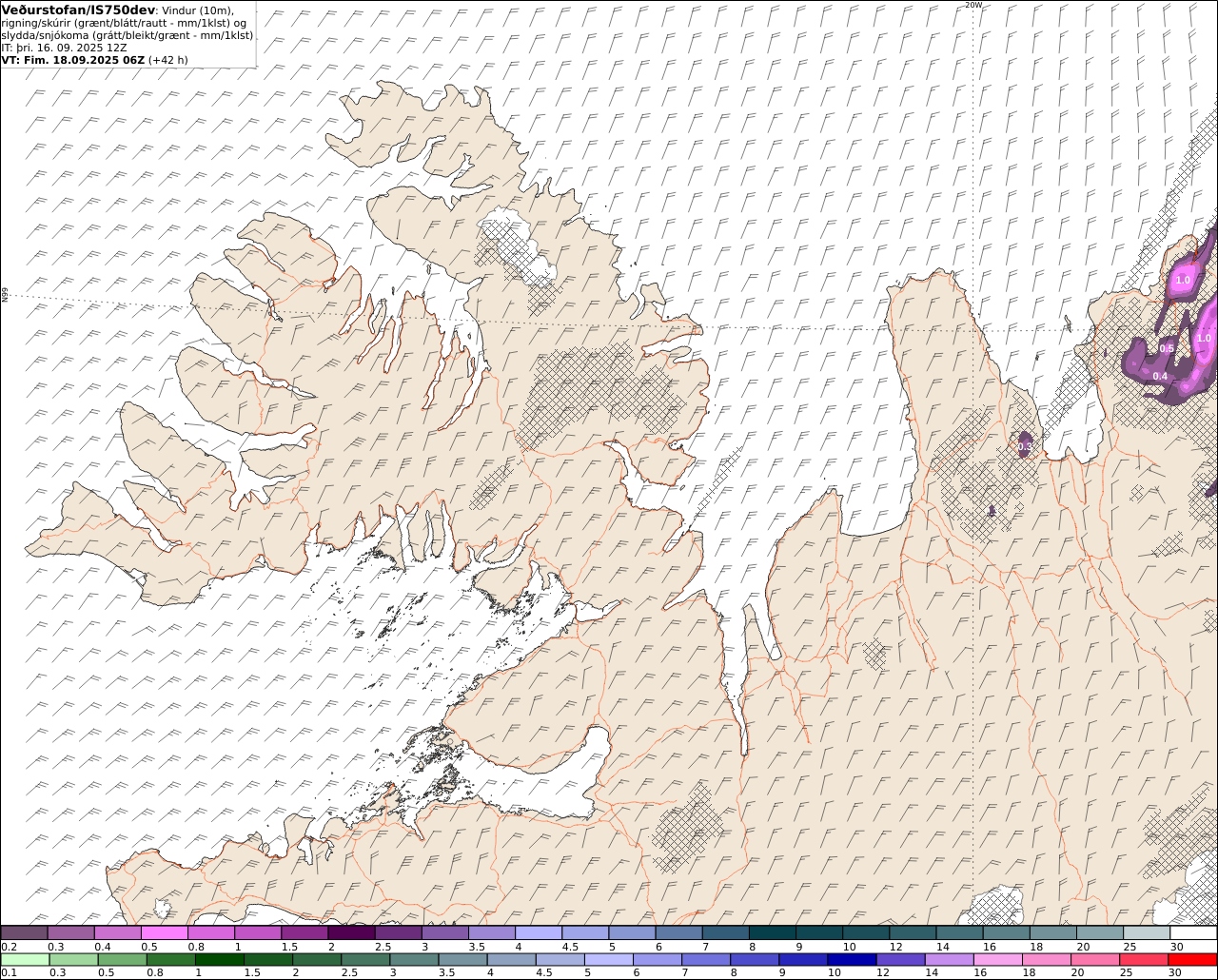
Task: Select lower legend swatch between 0.5 and 0.8
Action: (123, 959)
